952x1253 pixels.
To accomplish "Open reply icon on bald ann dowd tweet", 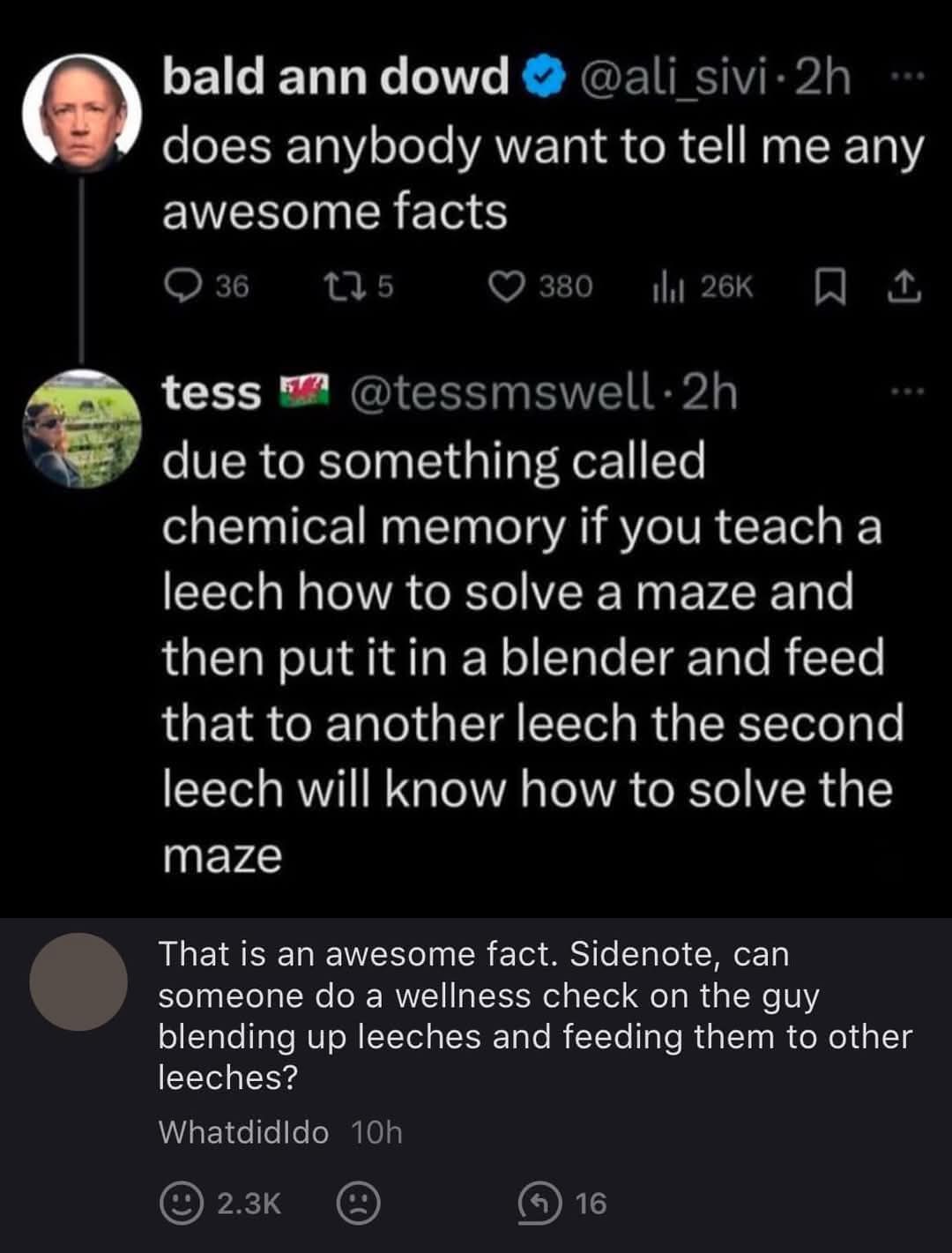I will click(182, 286).
